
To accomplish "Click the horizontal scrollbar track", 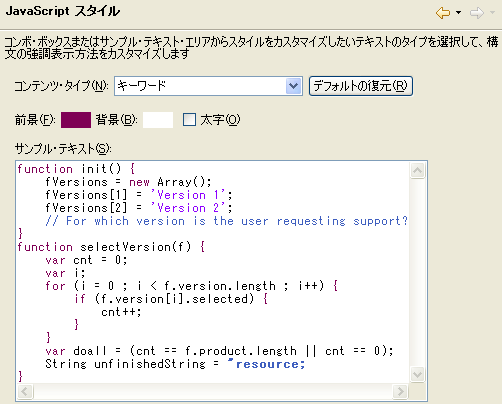I will (x=213, y=391).
